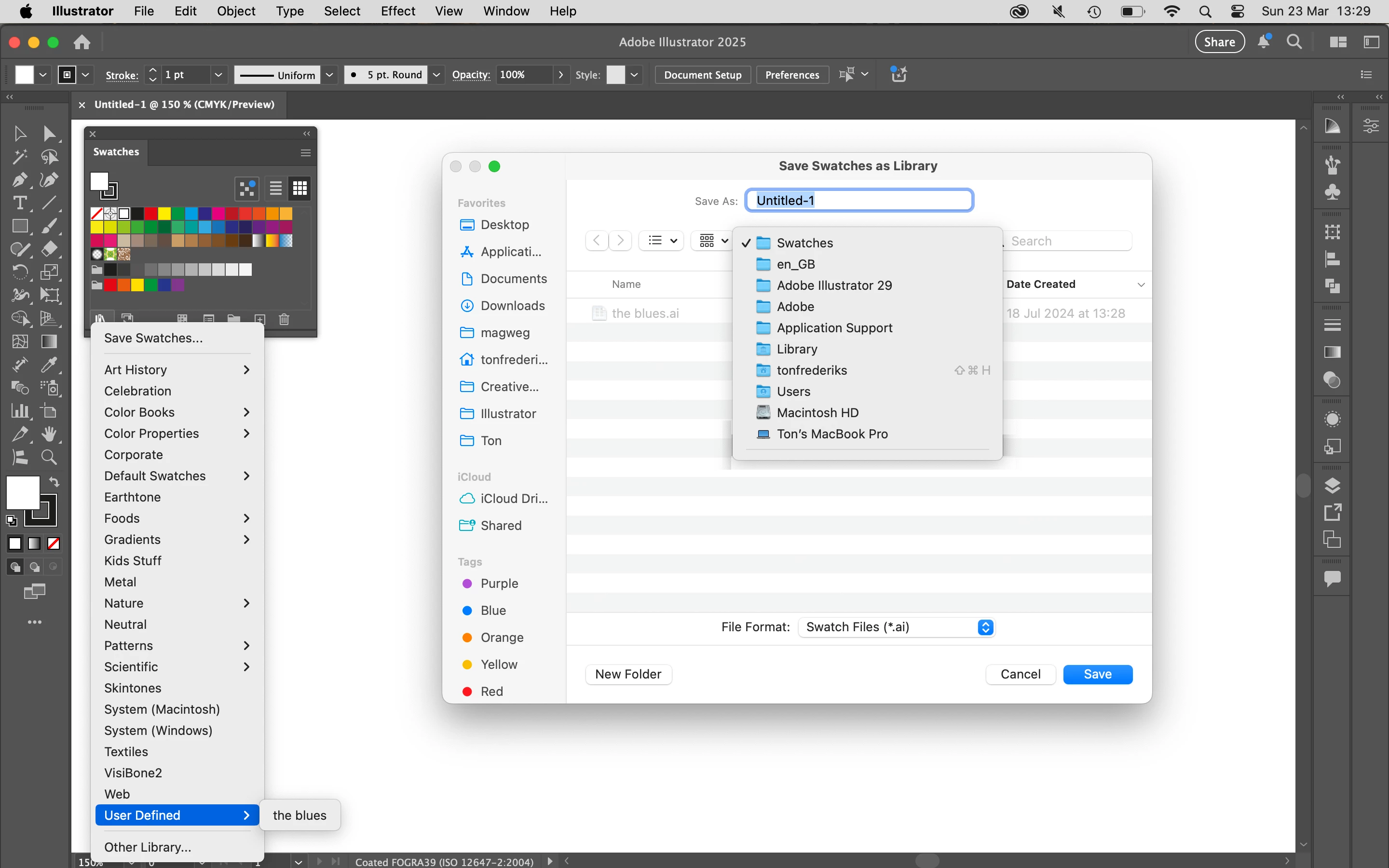
Task: Click the New Swatch plus icon
Action: point(260,319)
